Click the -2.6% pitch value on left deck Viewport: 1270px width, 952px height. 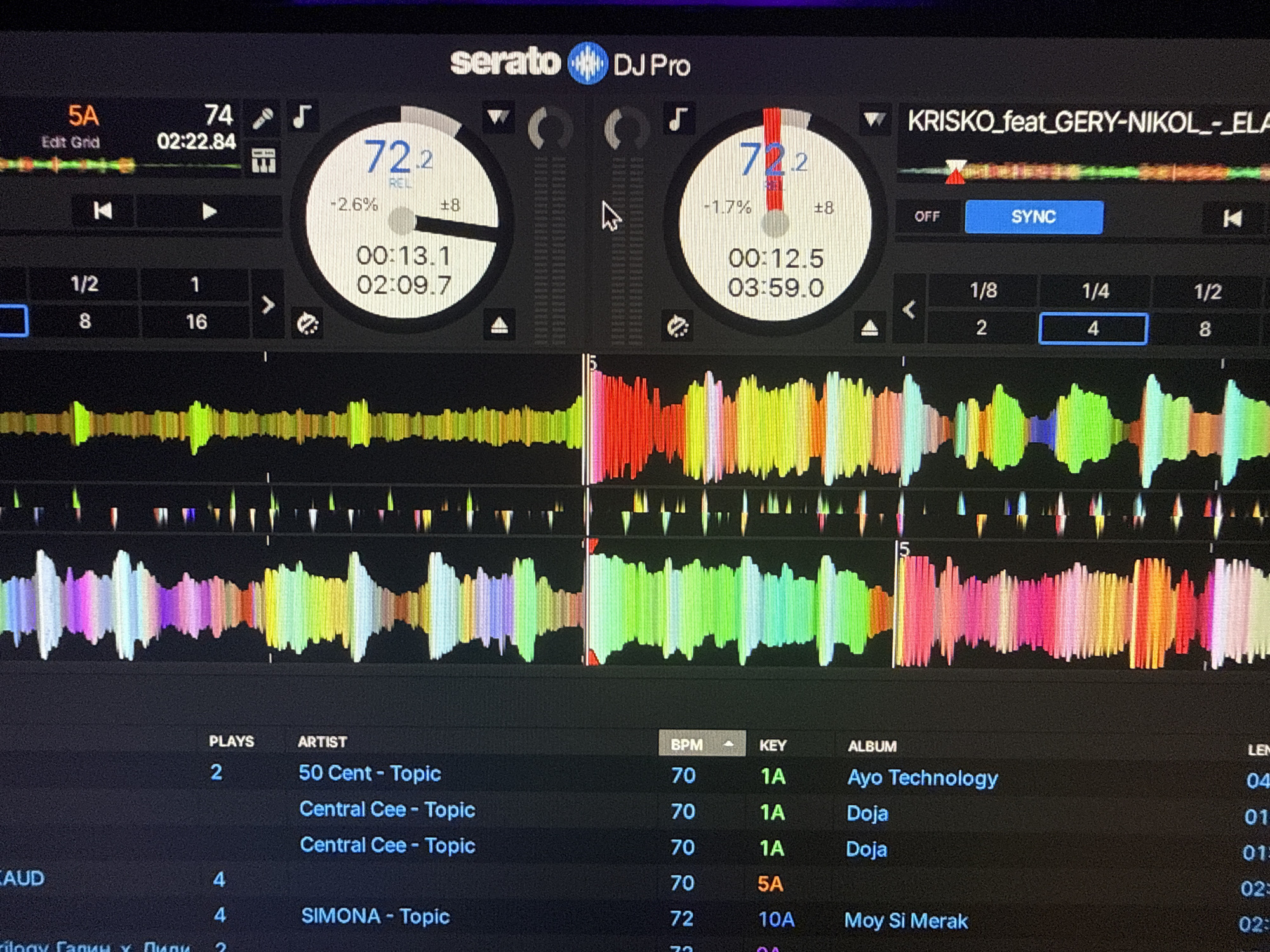pyautogui.click(x=354, y=204)
